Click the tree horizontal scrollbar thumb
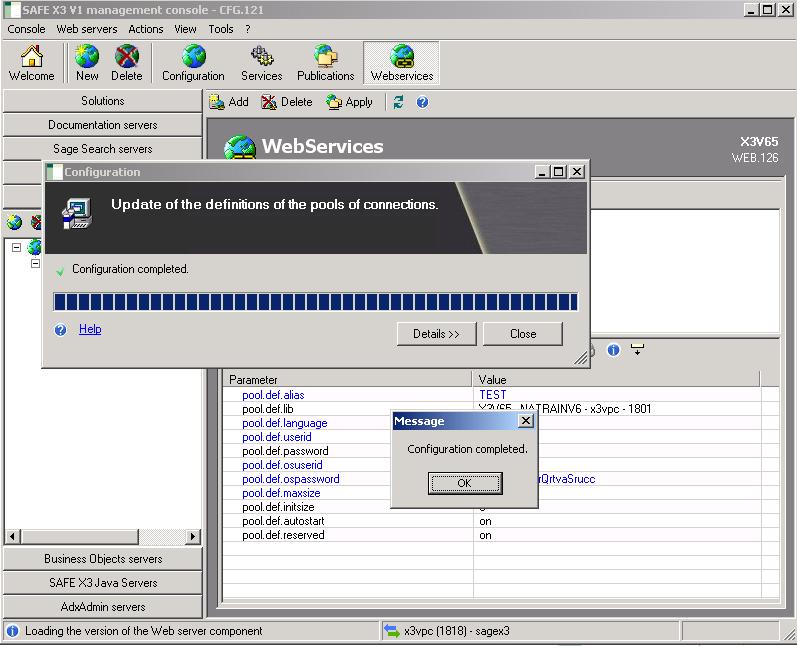 tap(79, 536)
